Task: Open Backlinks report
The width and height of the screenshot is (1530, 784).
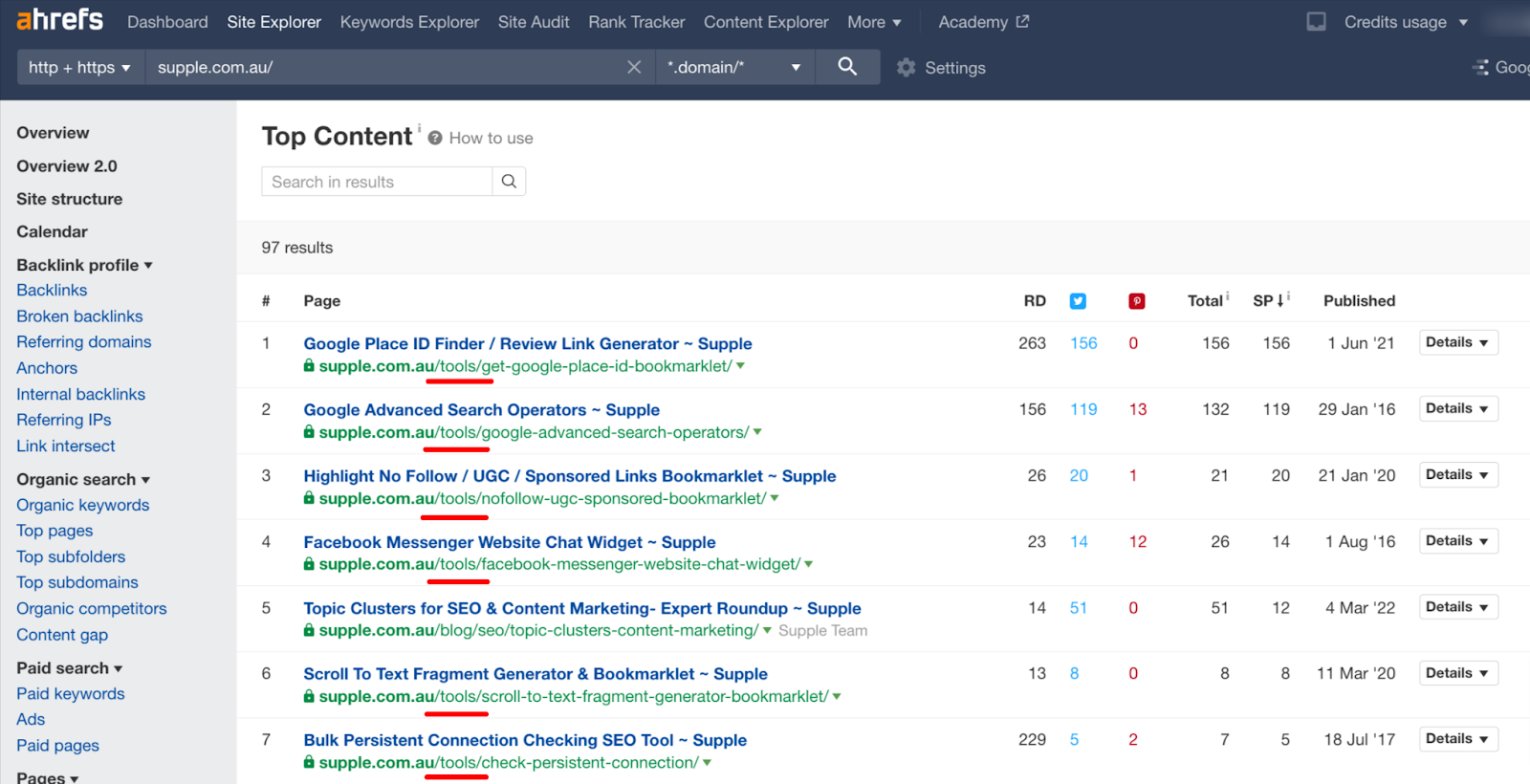Action: click(x=52, y=290)
